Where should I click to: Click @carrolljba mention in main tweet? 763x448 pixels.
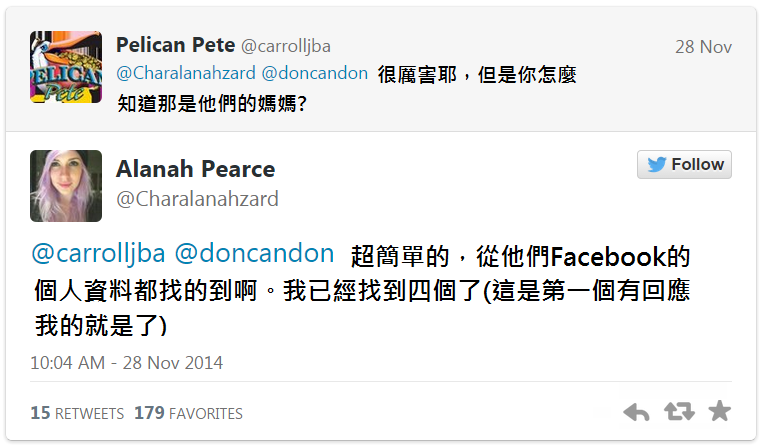[x=98, y=253]
